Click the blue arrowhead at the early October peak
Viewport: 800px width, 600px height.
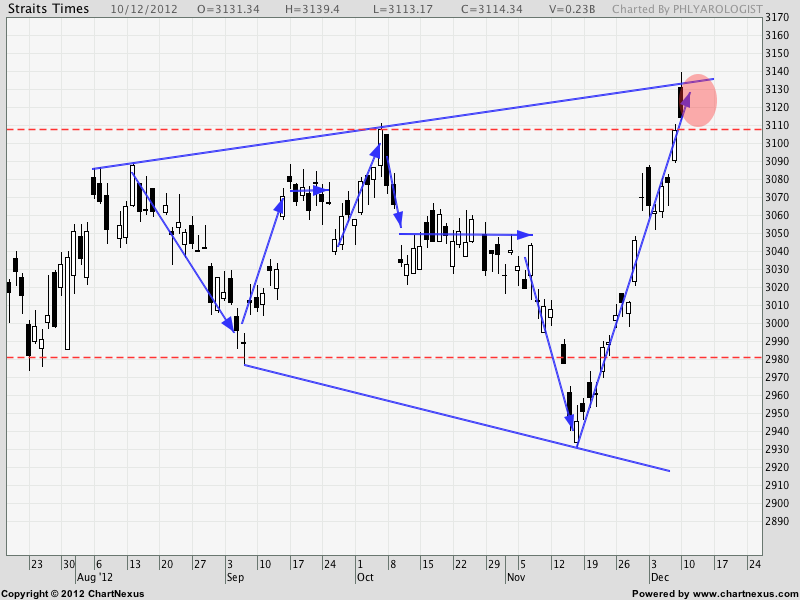[x=377, y=150]
